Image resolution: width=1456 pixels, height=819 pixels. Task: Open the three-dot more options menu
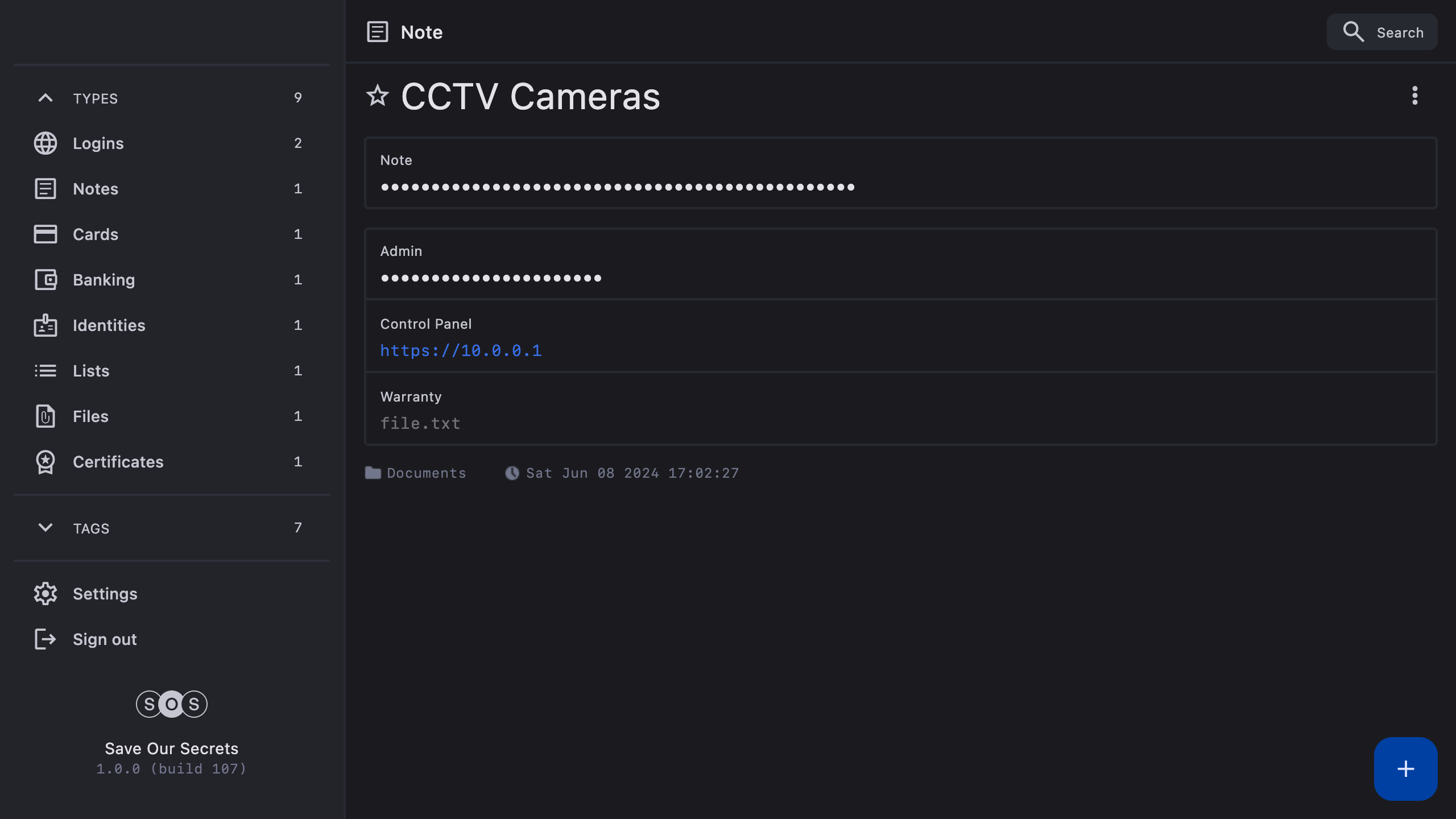point(1414,96)
